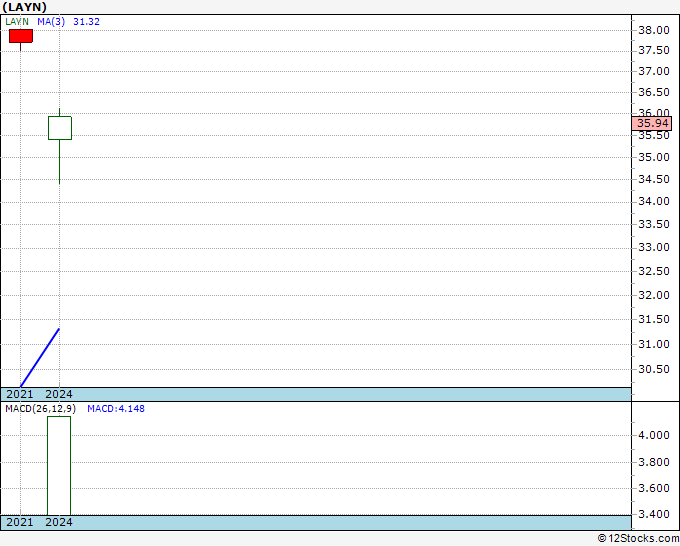680x546 pixels.
Task: Click the MACD(26,12,9) indicator label
Action: coord(40,409)
